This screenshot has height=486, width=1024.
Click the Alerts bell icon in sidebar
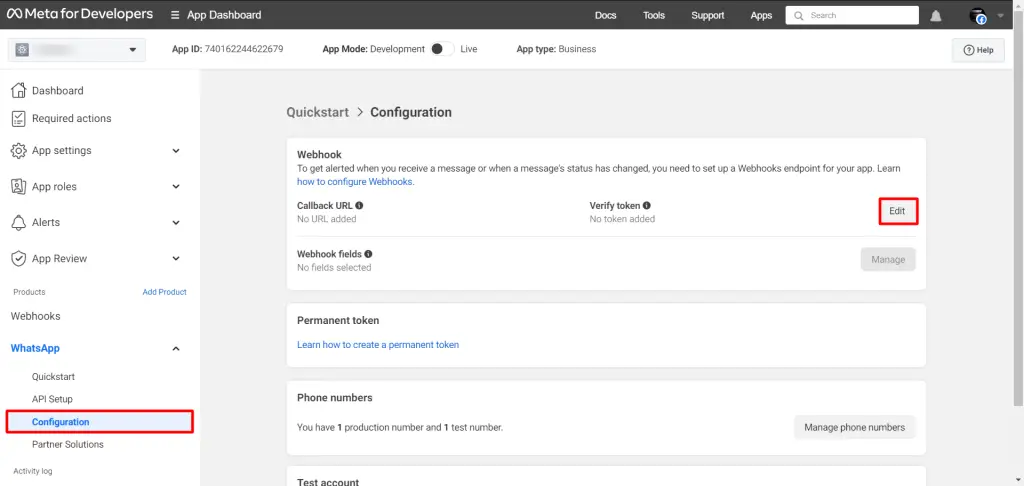pos(19,223)
